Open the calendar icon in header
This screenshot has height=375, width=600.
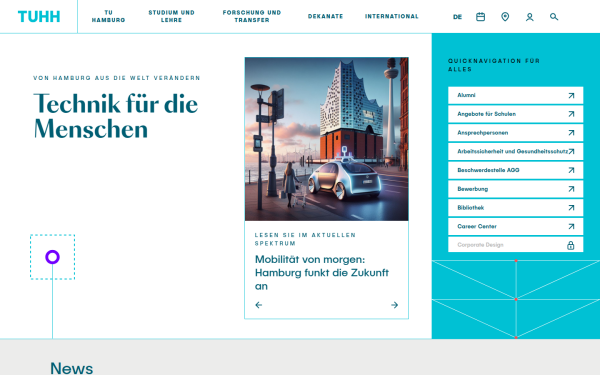click(480, 17)
